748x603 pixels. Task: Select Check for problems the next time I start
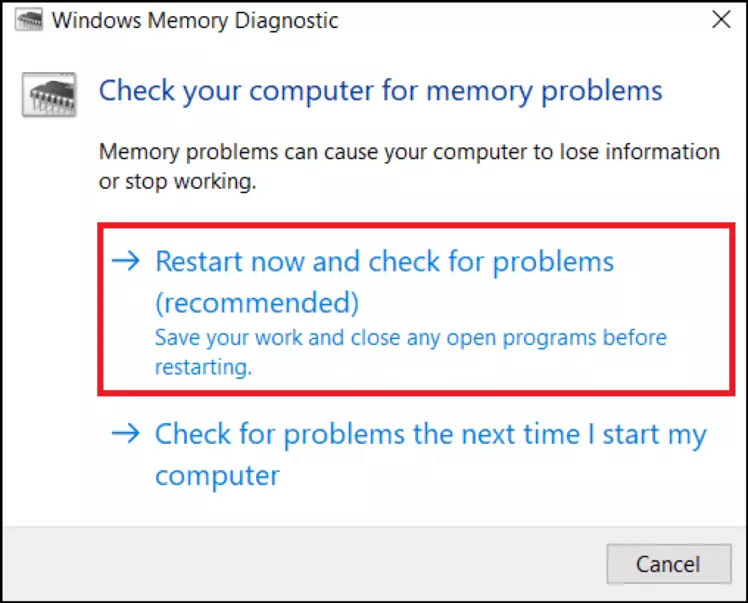(x=430, y=436)
